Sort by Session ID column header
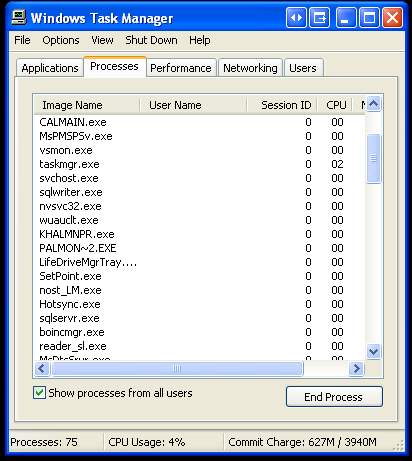Image resolution: width=412 pixels, height=461 pixels. coord(282,105)
